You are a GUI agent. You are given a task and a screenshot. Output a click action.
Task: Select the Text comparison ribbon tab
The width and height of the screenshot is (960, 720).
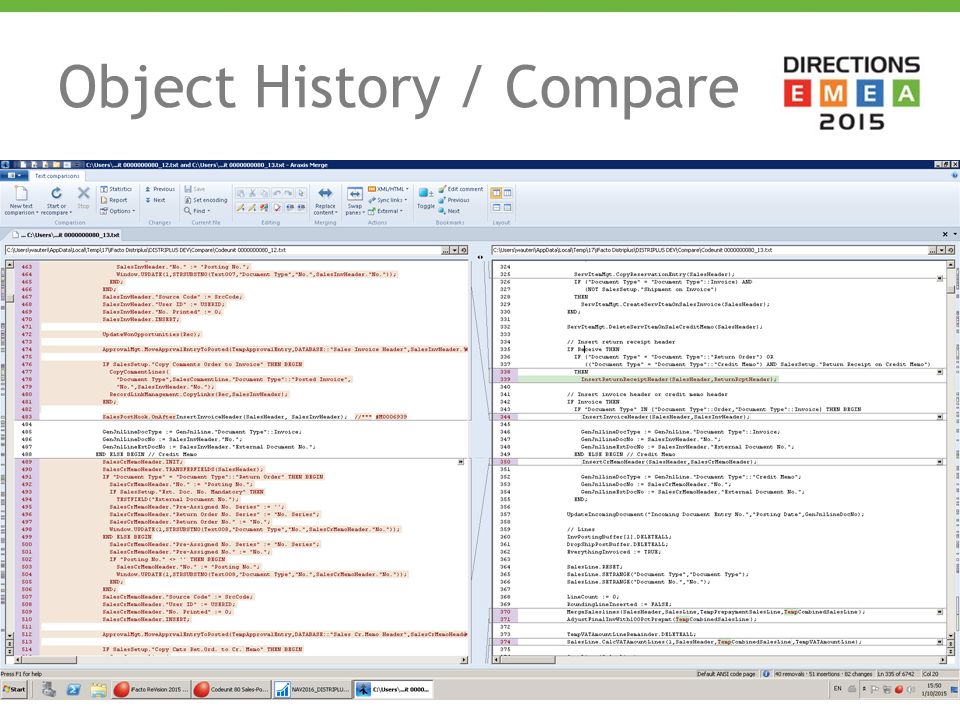pyautogui.click(x=57, y=176)
